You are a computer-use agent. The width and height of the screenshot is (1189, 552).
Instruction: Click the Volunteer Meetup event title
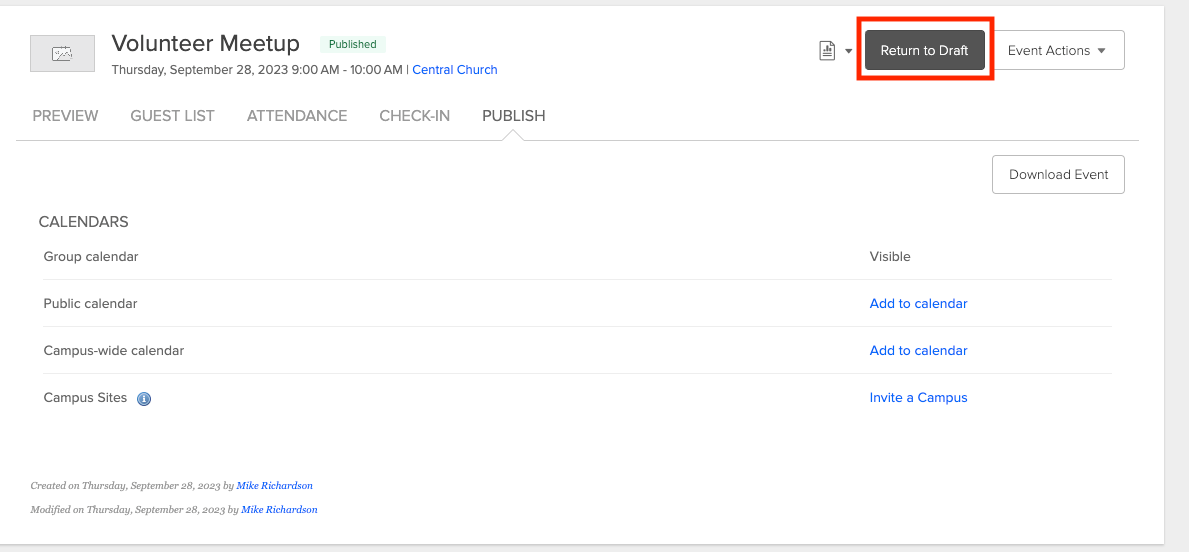[205, 43]
